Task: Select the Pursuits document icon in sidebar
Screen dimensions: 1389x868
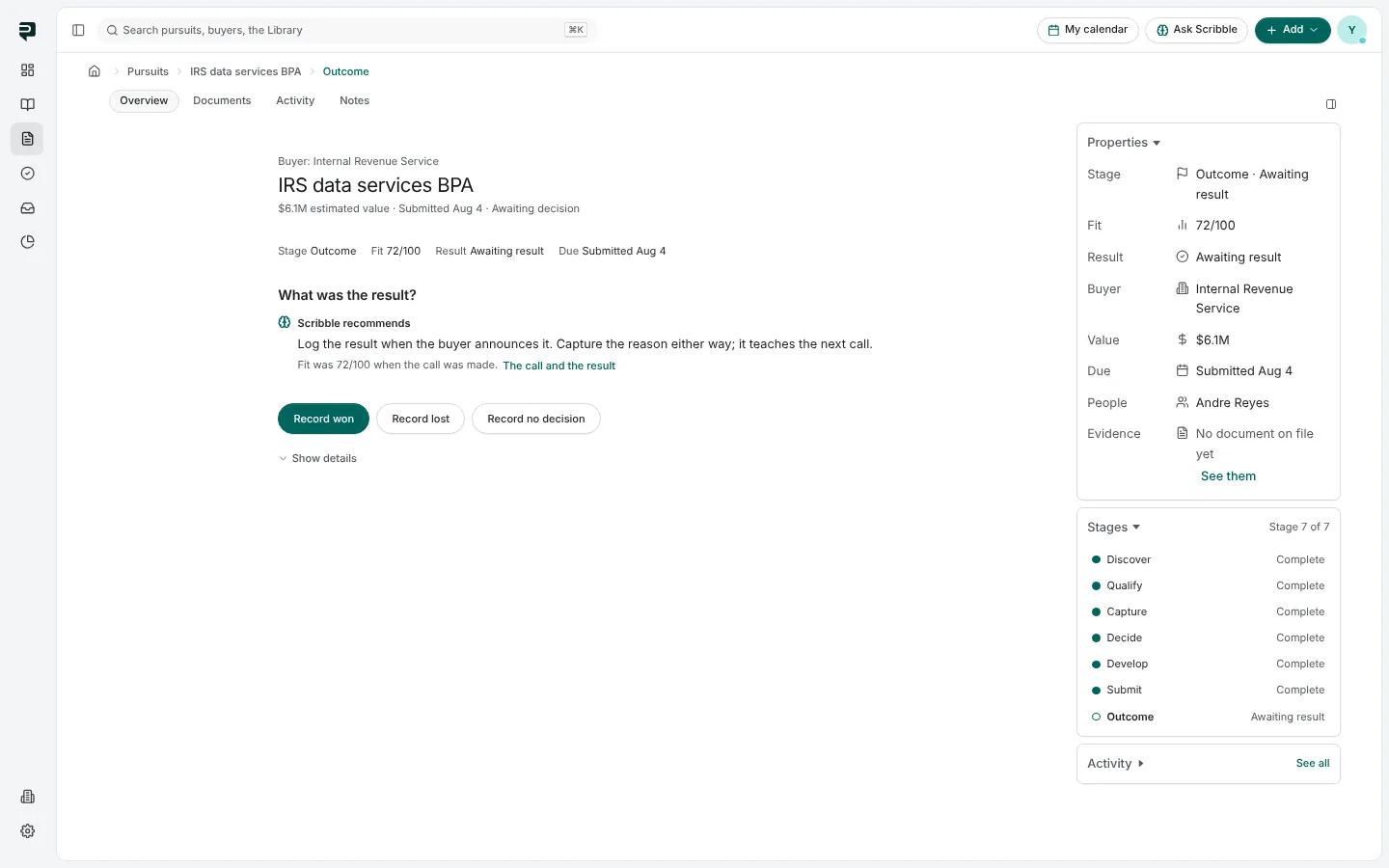Action: [x=27, y=139]
